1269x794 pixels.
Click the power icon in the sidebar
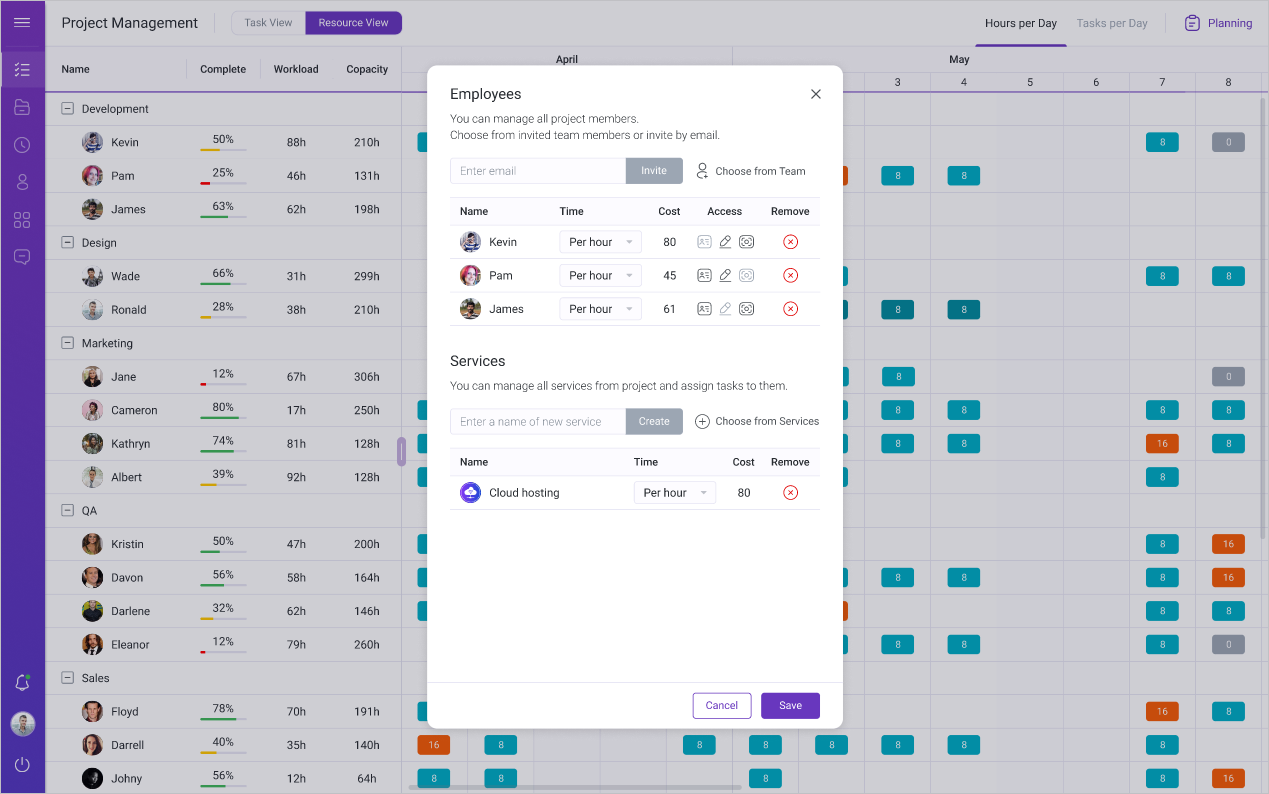(22, 765)
